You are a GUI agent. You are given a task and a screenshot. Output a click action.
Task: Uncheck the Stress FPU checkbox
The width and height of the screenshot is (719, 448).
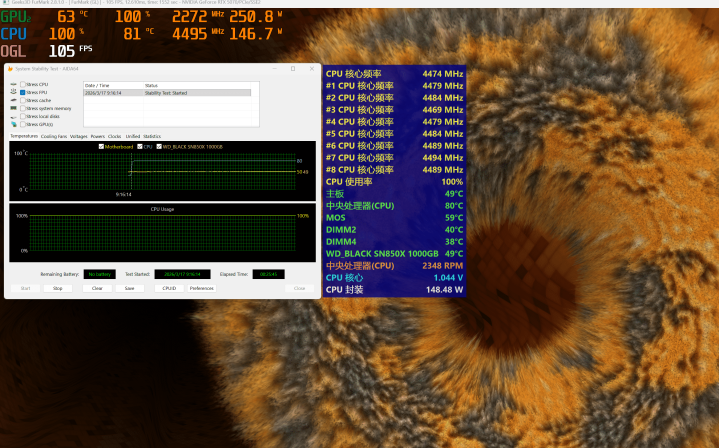click(x=22, y=92)
